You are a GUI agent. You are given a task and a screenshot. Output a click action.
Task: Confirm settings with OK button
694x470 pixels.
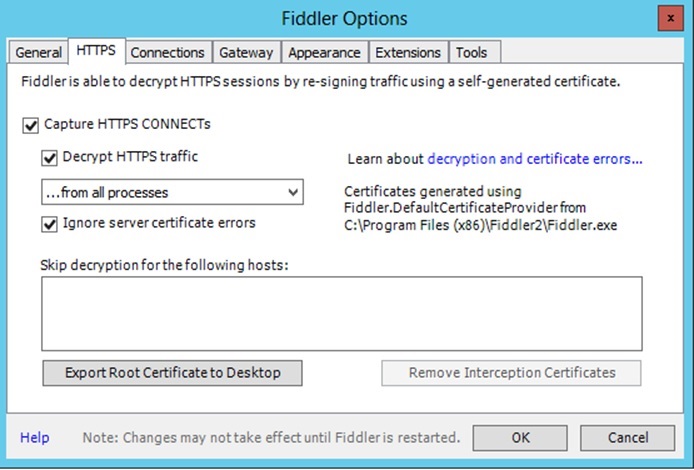point(520,438)
